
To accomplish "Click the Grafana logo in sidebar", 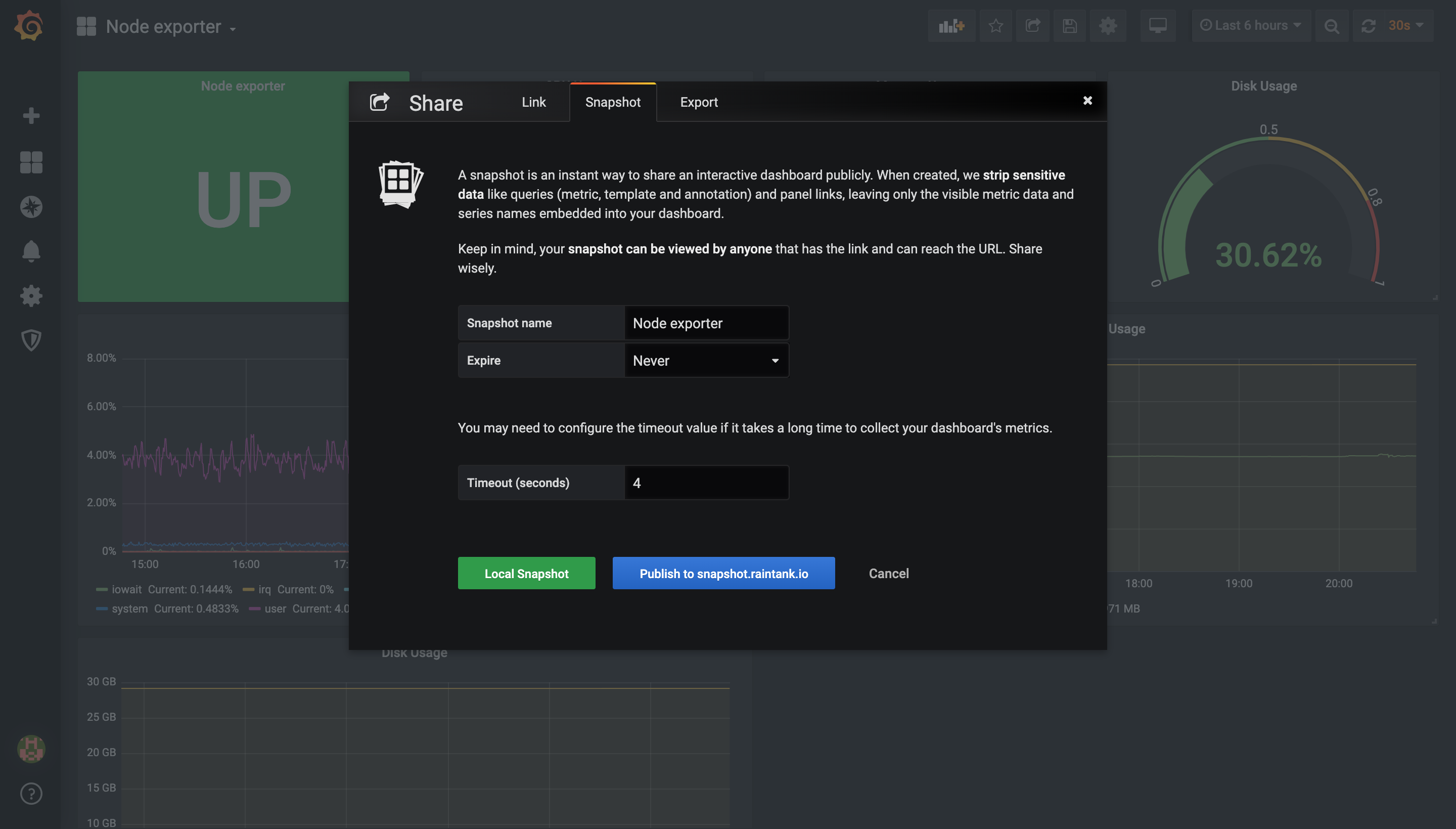I will coord(29,26).
